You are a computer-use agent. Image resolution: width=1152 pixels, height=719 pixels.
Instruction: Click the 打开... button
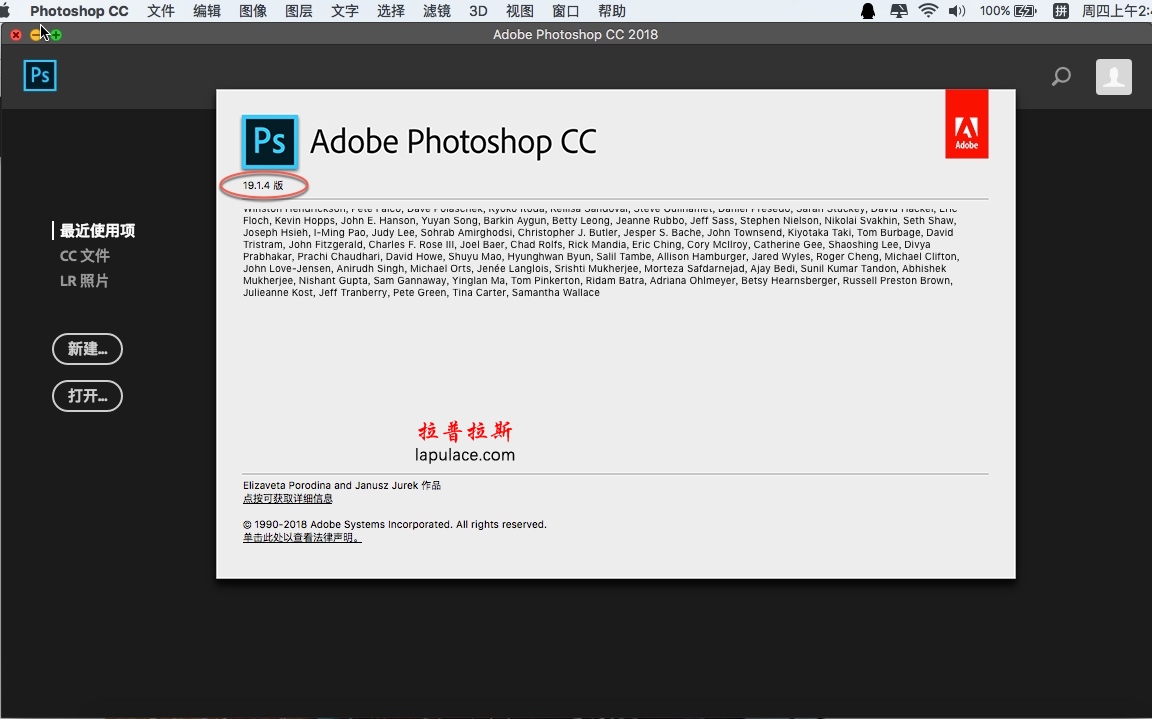point(87,396)
